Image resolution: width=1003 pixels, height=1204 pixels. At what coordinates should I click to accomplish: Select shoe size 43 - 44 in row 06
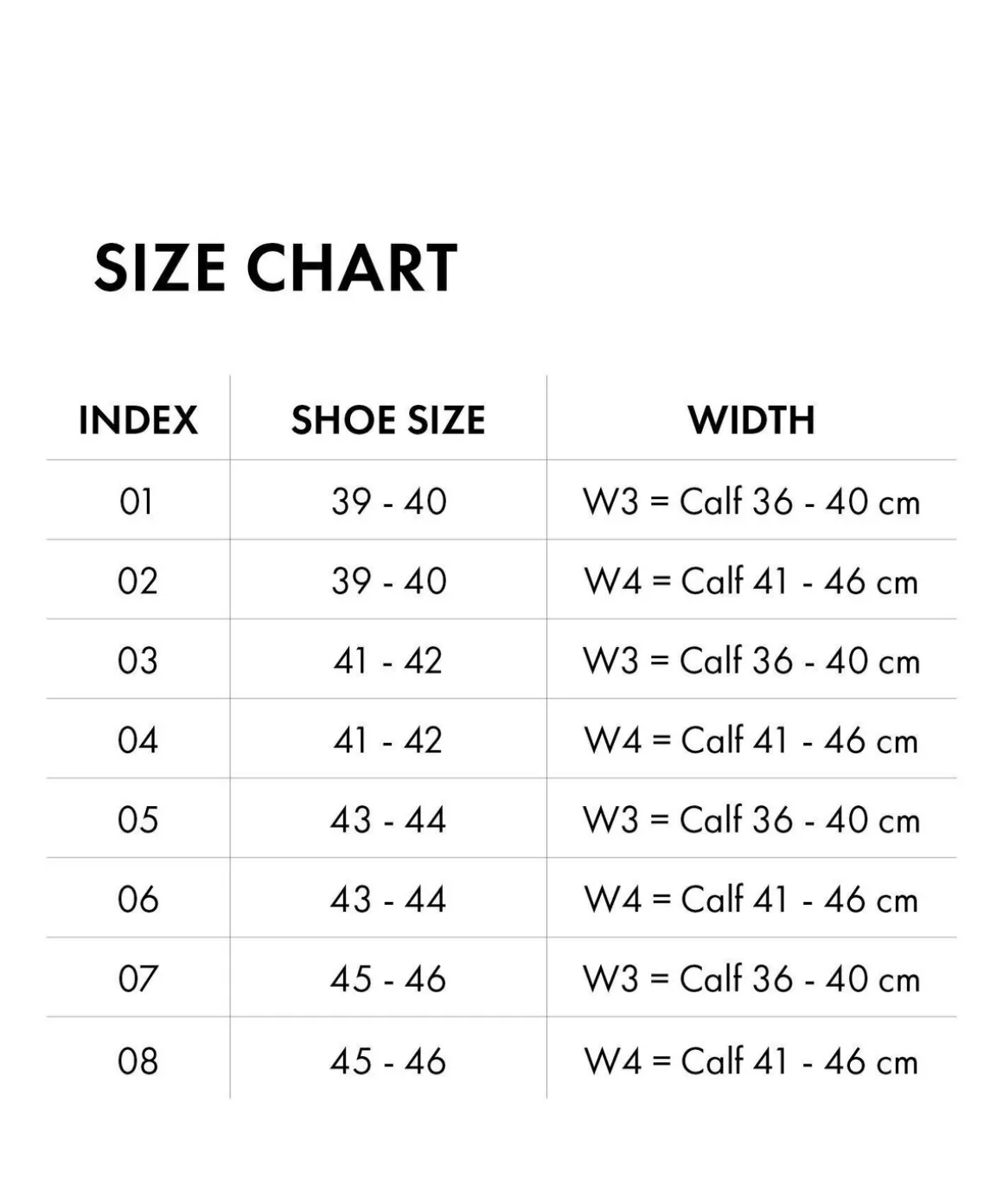(388, 899)
